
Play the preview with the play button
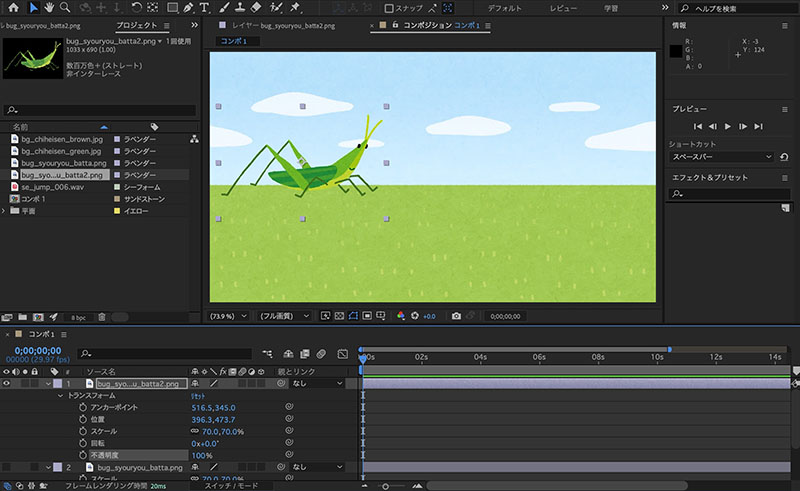[728, 127]
